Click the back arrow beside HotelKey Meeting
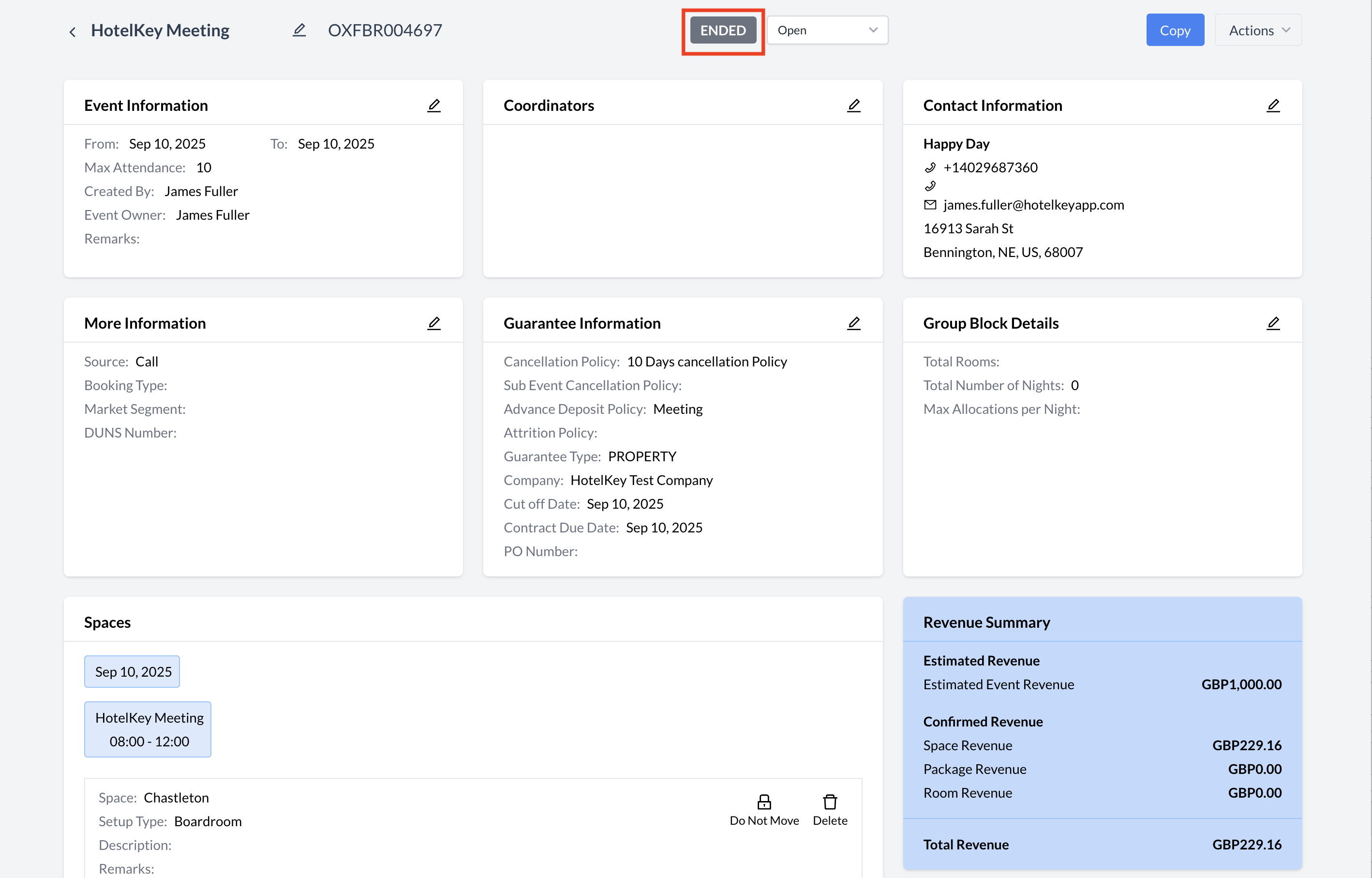 (73, 31)
